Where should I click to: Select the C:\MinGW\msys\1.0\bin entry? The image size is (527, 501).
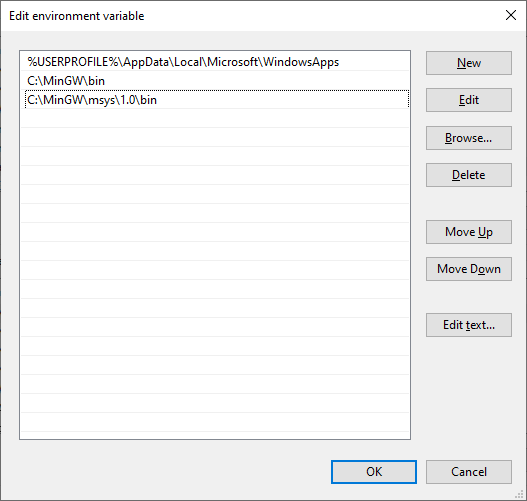215,100
